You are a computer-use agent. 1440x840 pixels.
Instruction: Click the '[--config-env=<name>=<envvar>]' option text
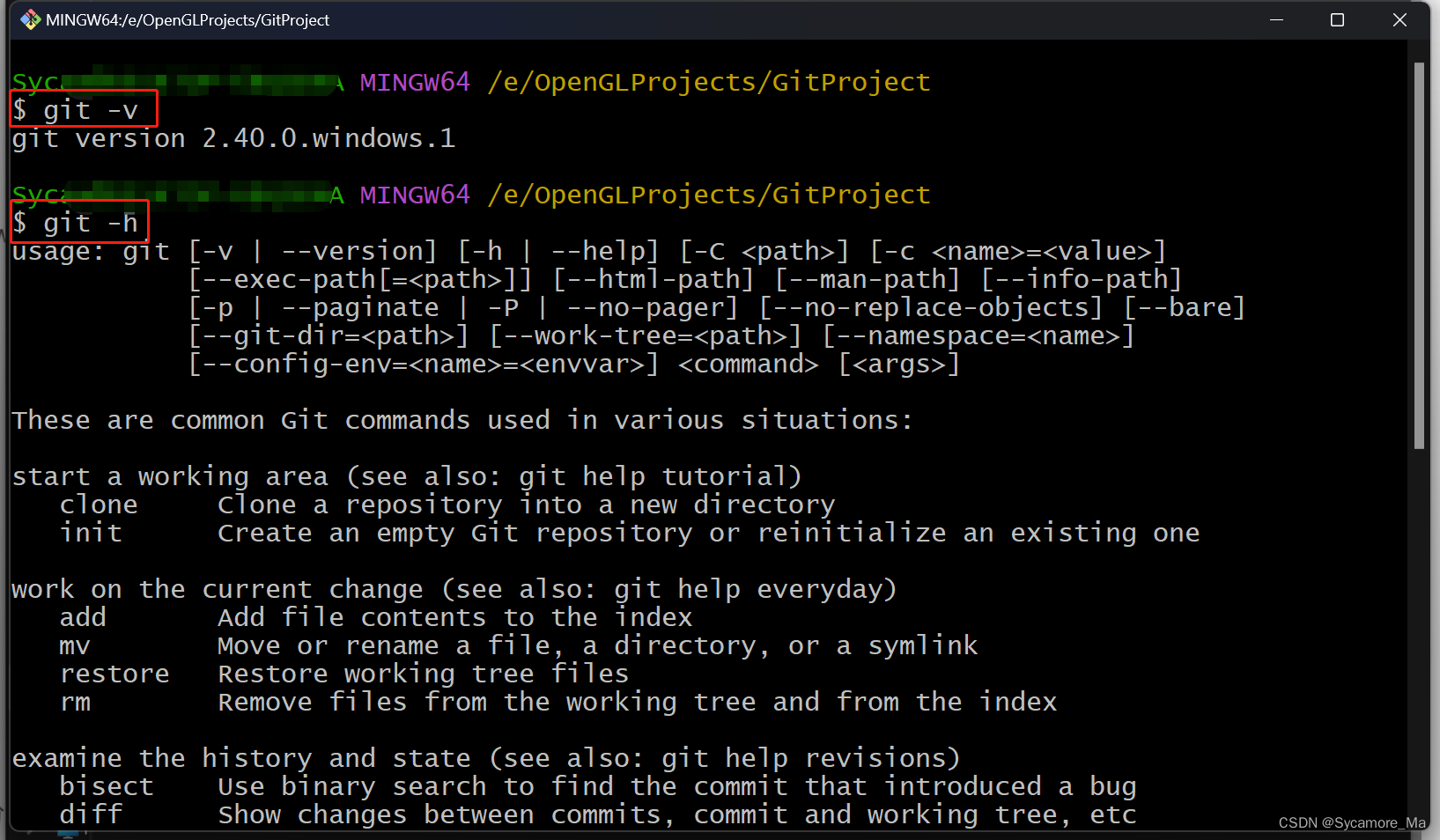tap(424, 364)
